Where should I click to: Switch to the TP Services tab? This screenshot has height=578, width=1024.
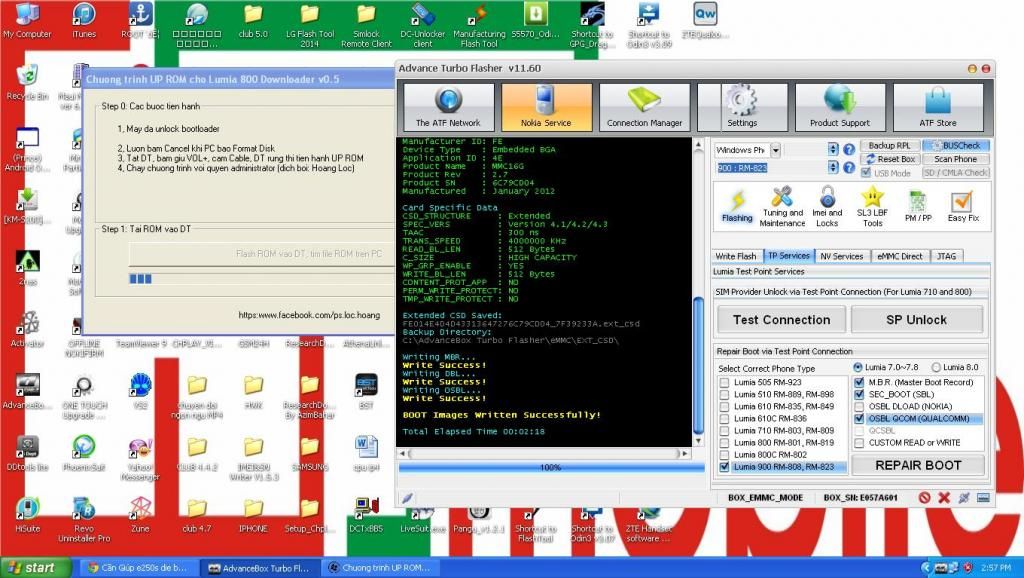tap(788, 255)
